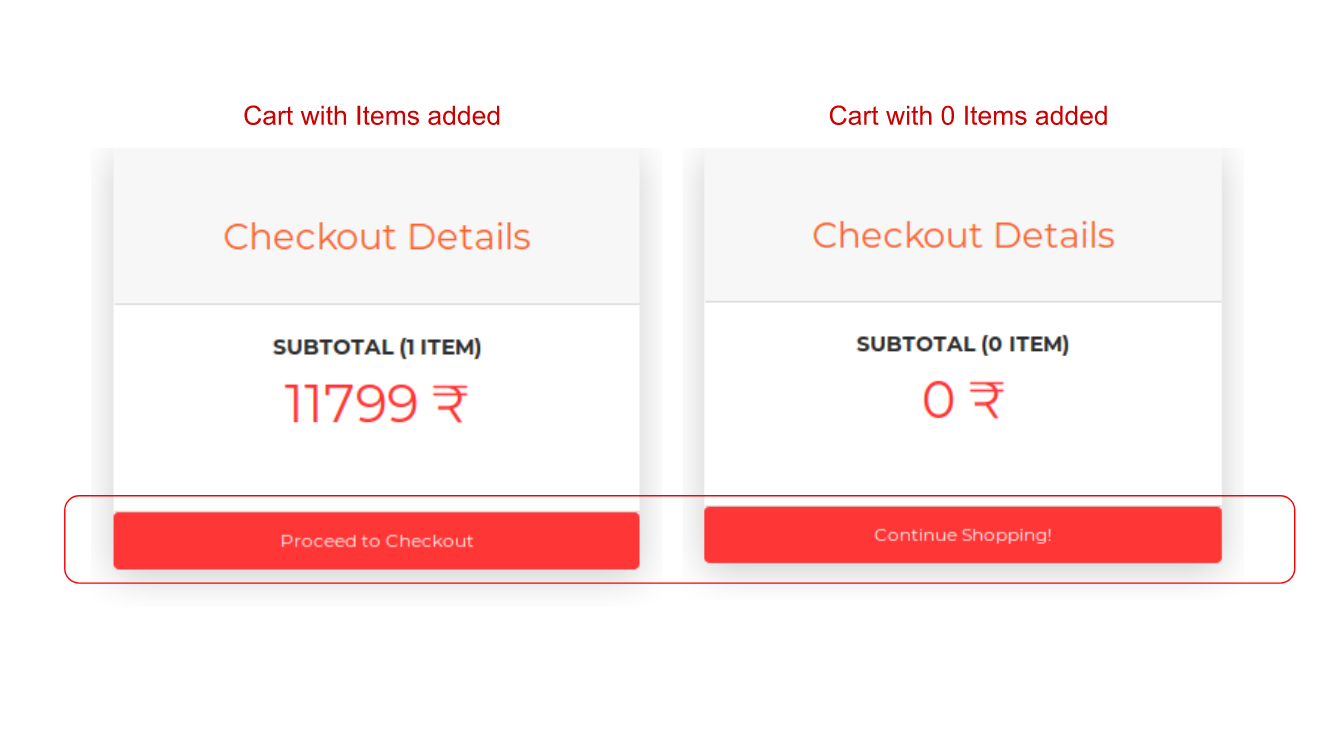1336x750 pixels.
Task: Click the gap between the two checkout buttons
Action: 672,540
